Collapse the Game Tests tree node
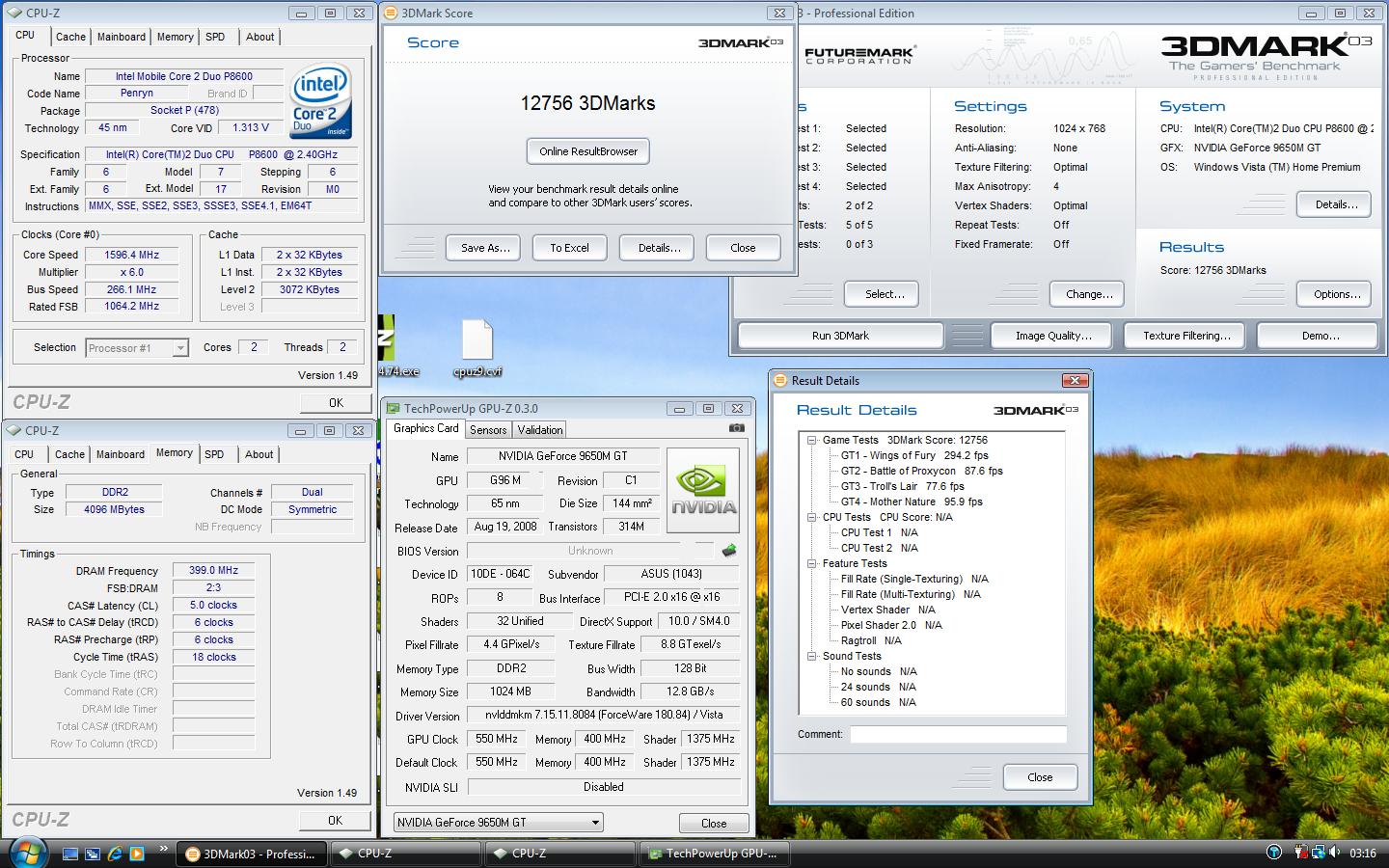 pyautogui.click(x=813, y=440)
